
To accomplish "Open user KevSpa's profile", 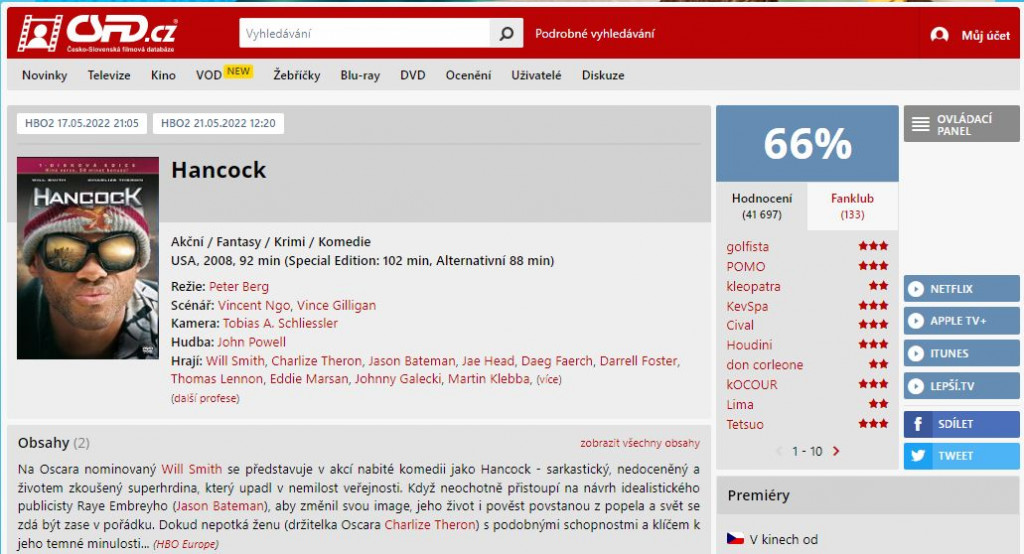I will coord(747,306).
